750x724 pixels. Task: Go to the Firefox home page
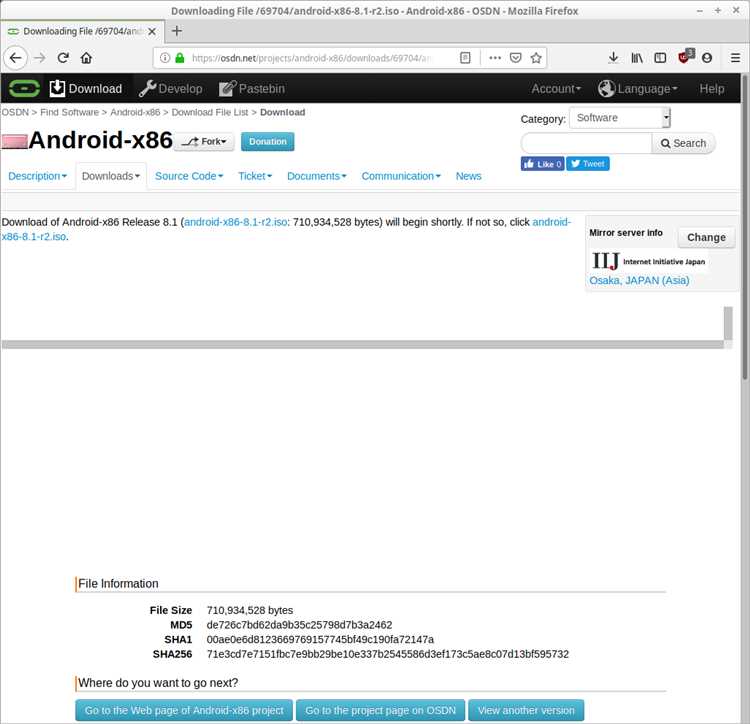coord(87,58)
